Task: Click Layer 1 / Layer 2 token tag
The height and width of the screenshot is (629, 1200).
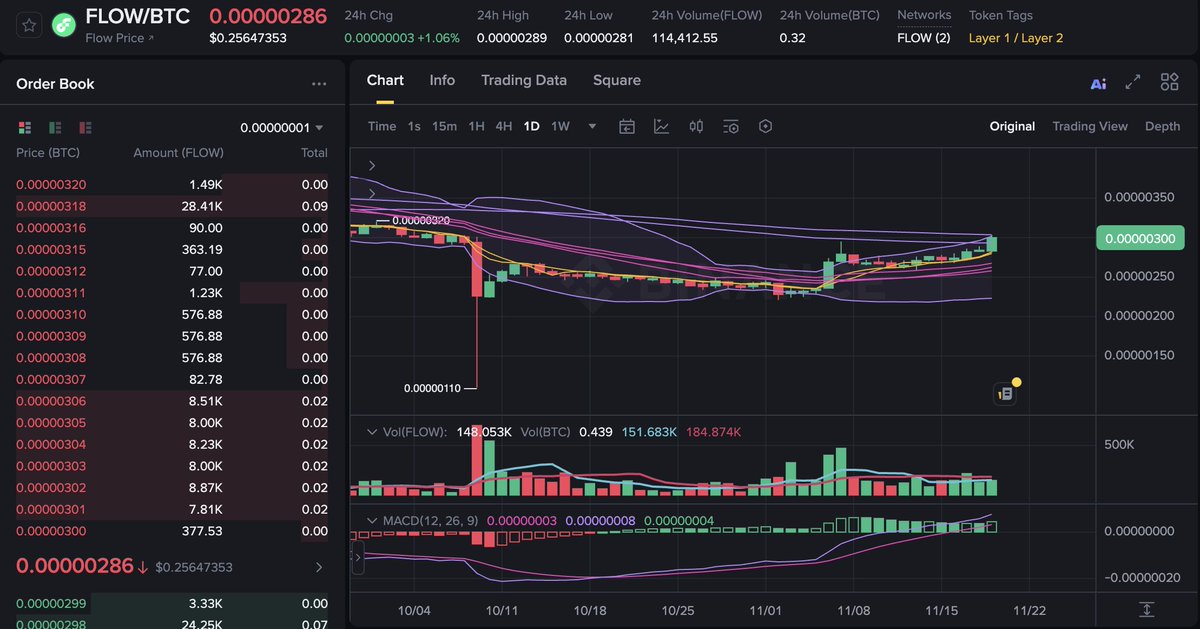Action: pos(1016,38)
